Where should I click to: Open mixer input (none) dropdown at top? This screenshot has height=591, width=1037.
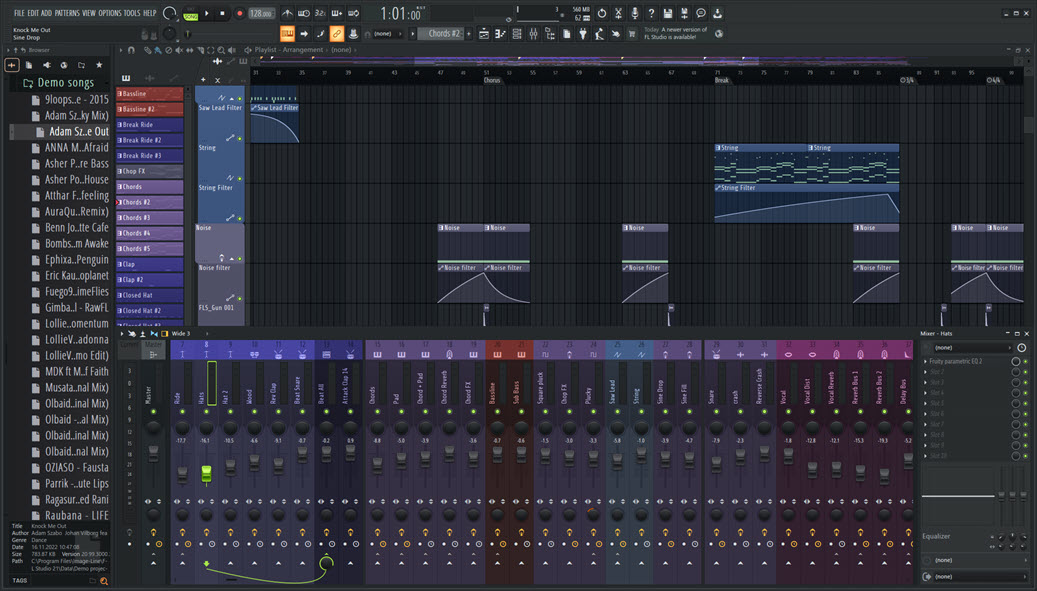tap(972, 348)
